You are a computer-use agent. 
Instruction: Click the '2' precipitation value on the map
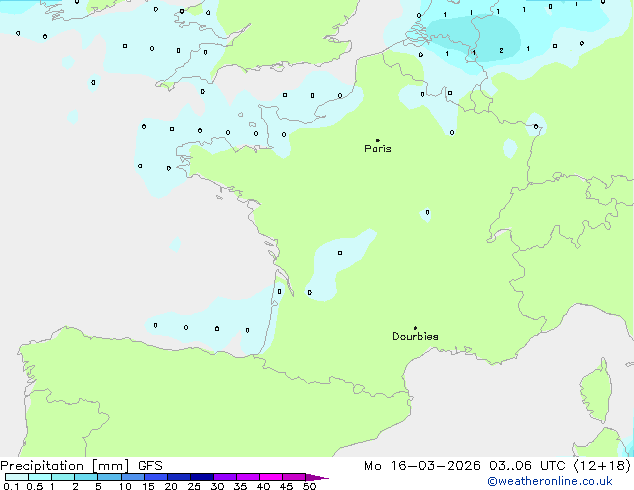coord(501,51)
